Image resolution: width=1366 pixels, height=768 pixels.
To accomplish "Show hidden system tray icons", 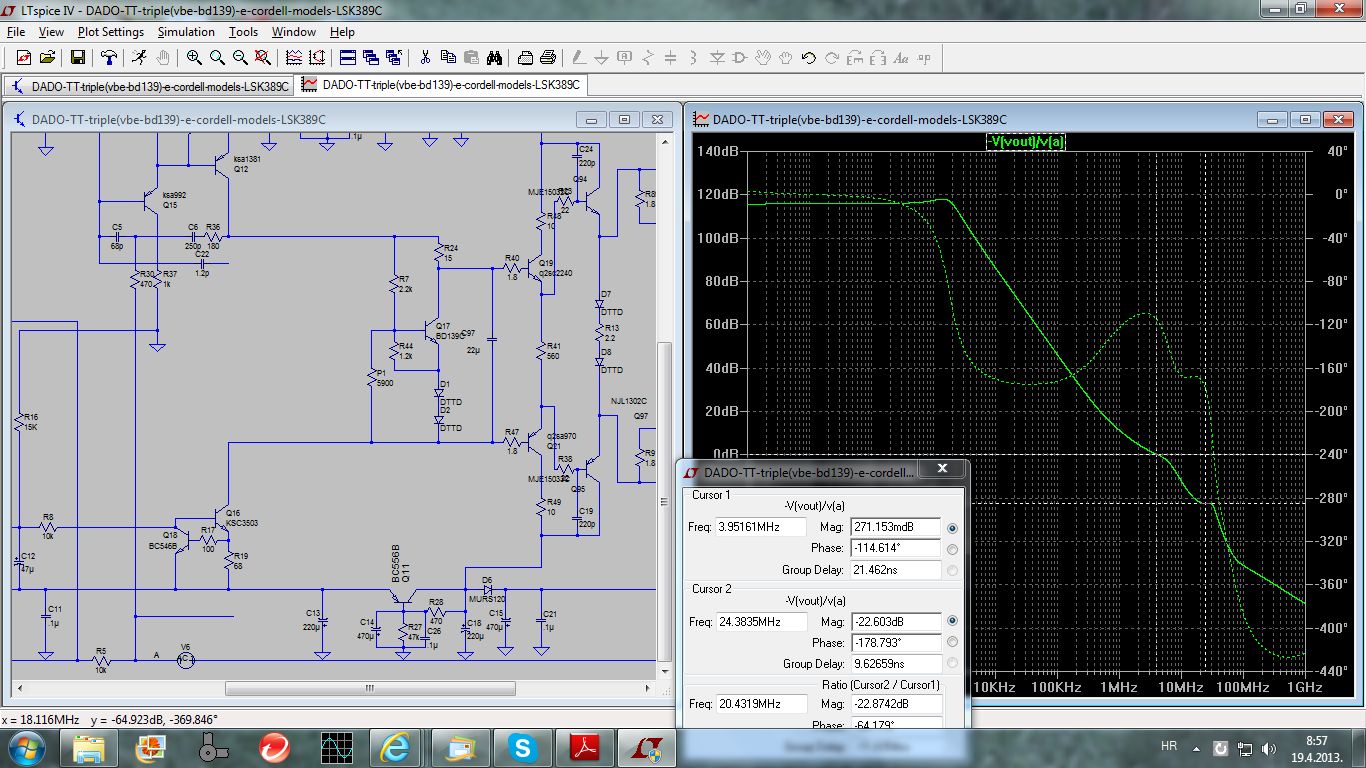I will pyautogui.click(x=1196, y=747).
